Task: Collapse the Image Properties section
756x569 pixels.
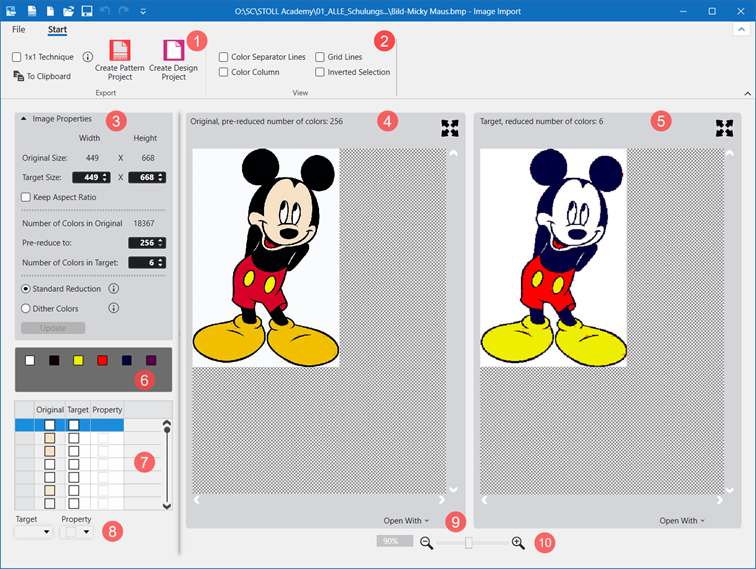Action: click(x=24, y=118)
